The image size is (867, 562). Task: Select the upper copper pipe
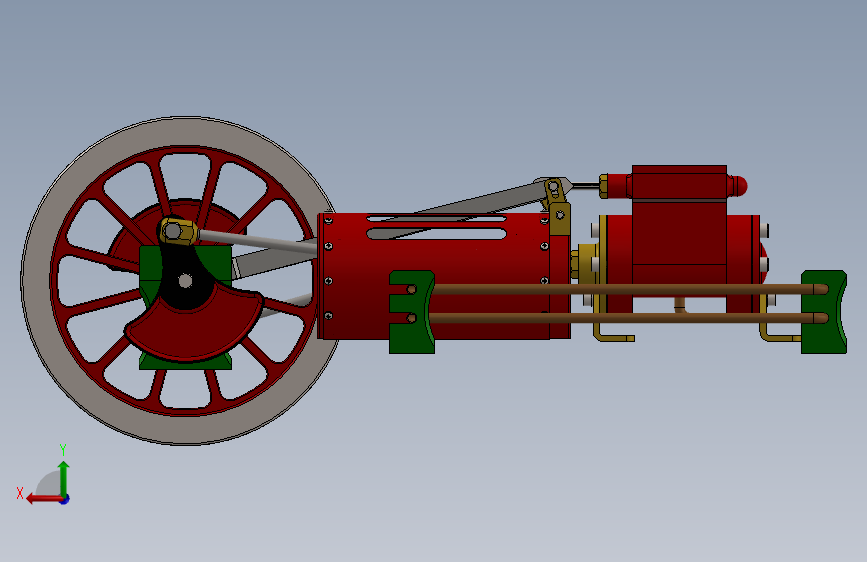(625, 289)
